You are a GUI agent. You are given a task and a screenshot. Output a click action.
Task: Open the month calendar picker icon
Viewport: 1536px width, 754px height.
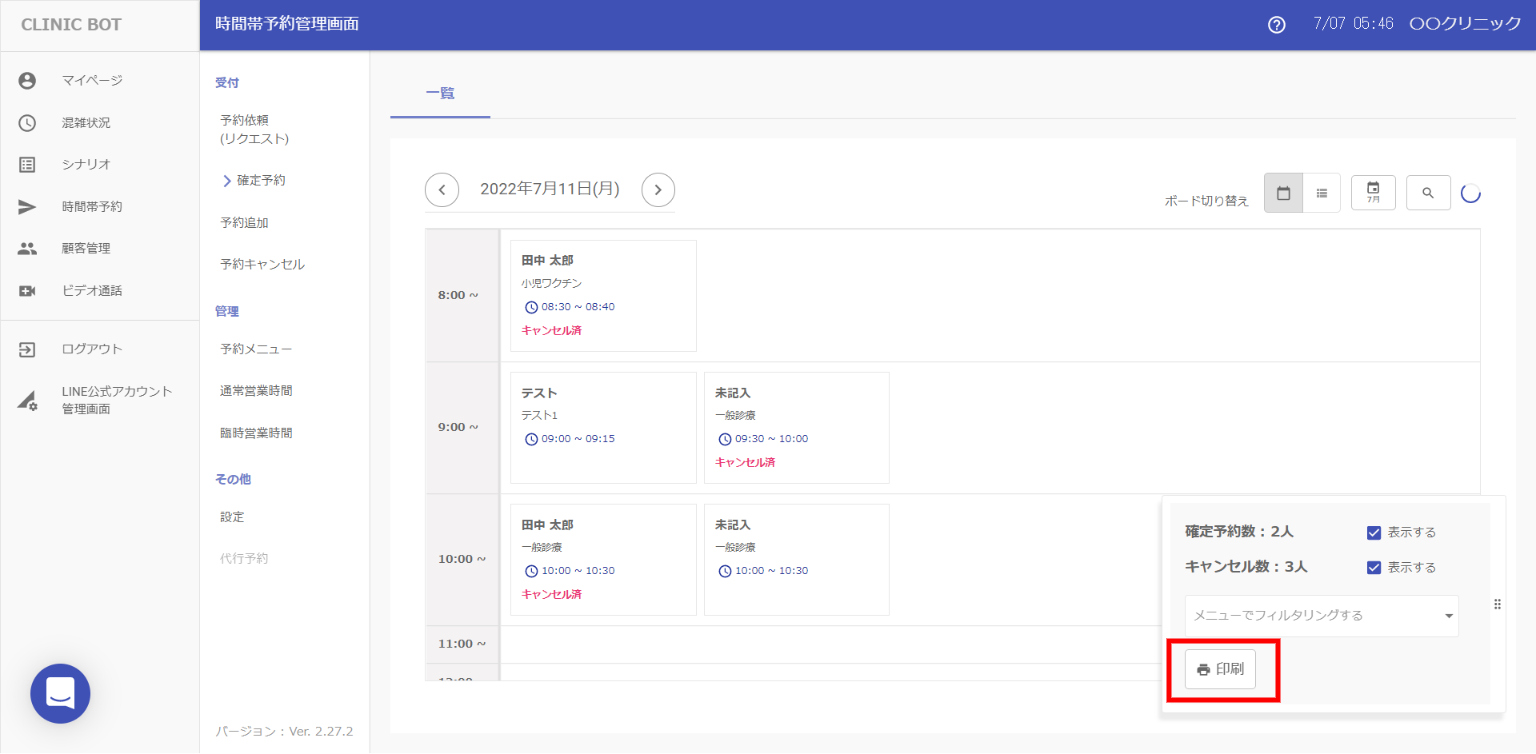(1373, 193)
